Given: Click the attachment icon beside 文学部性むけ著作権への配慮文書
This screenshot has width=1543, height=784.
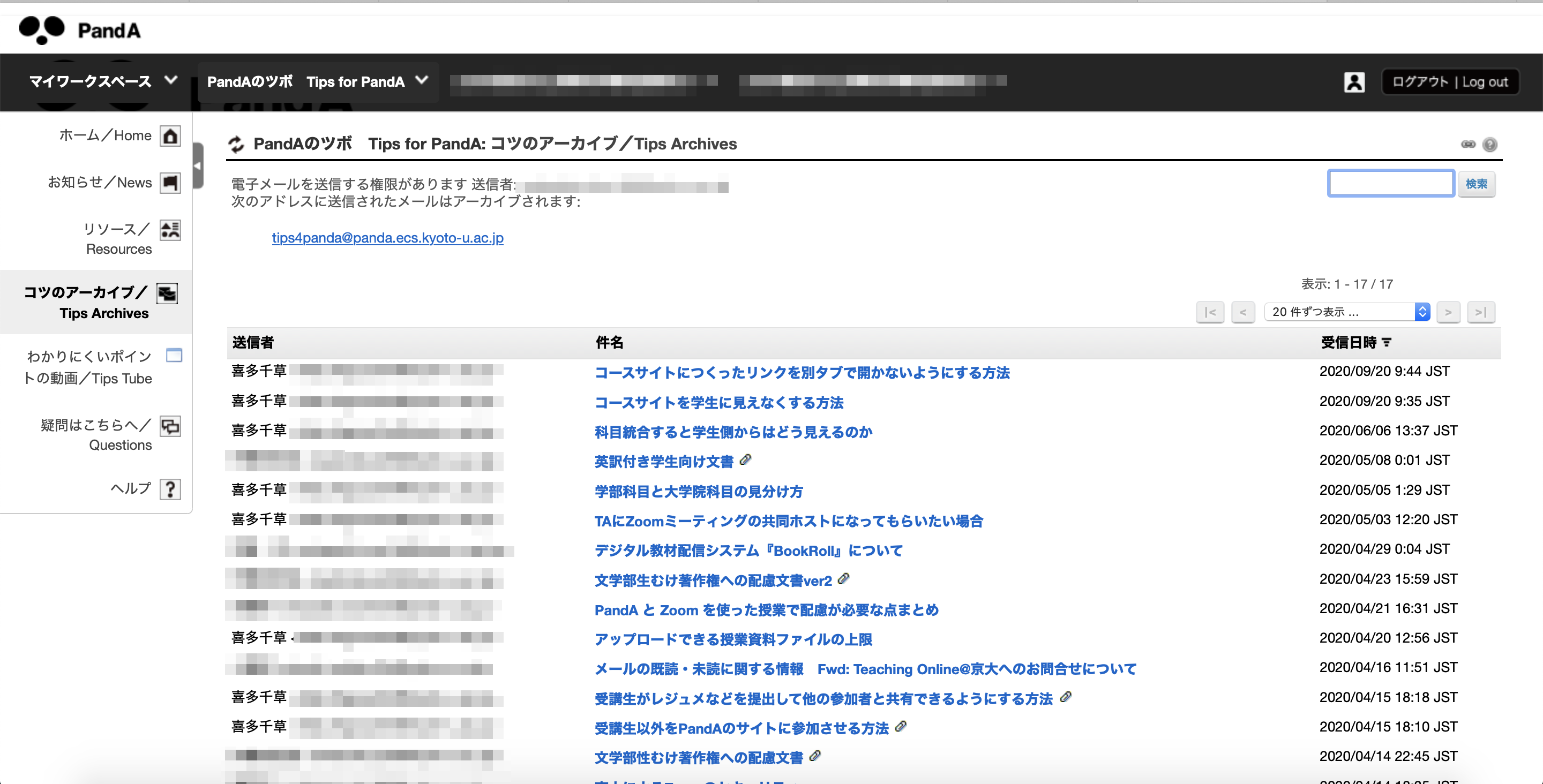Looking at the screenshot, I should pos(814,756).
